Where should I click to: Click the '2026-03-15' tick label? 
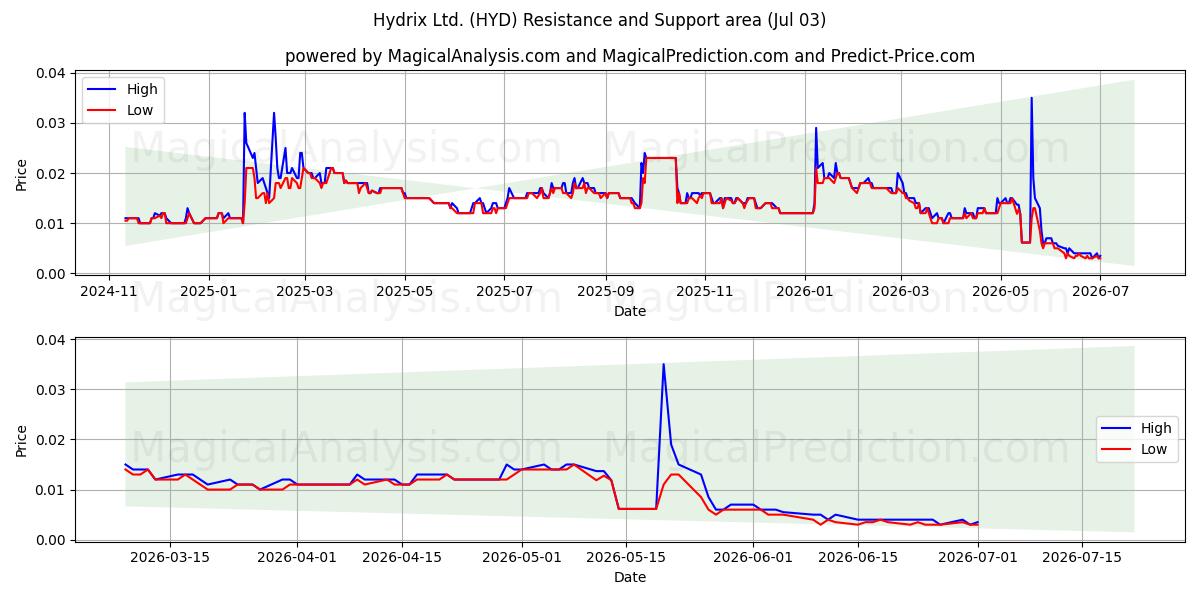170,557
